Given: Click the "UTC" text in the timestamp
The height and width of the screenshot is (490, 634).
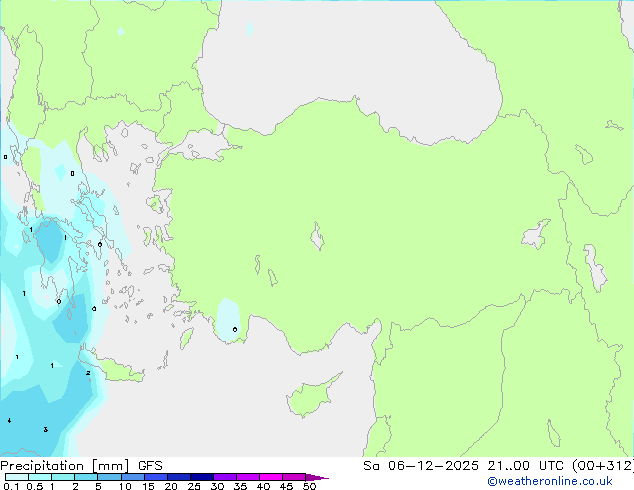Looking at the screenshot, I should (551, 466).
